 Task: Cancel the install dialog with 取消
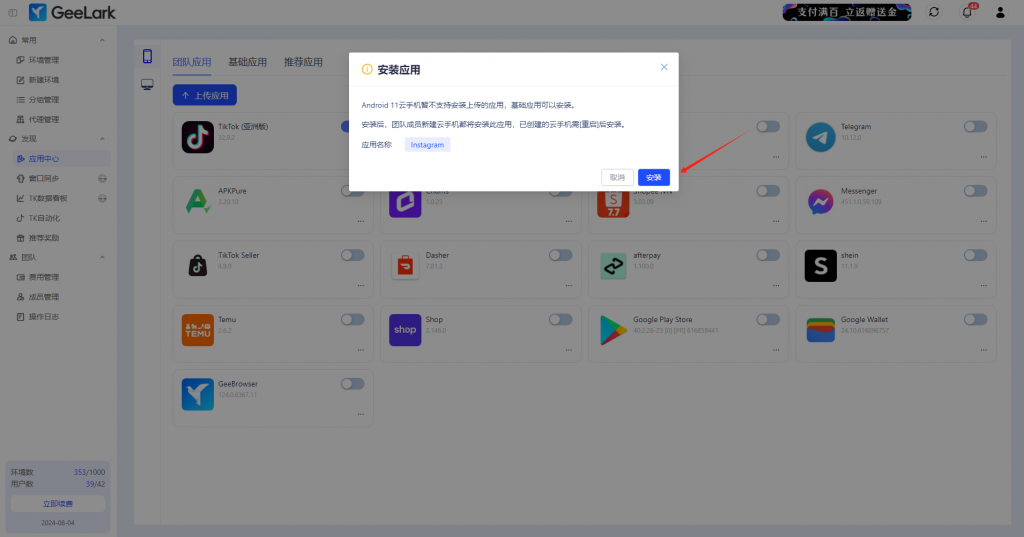coord(617,177)
